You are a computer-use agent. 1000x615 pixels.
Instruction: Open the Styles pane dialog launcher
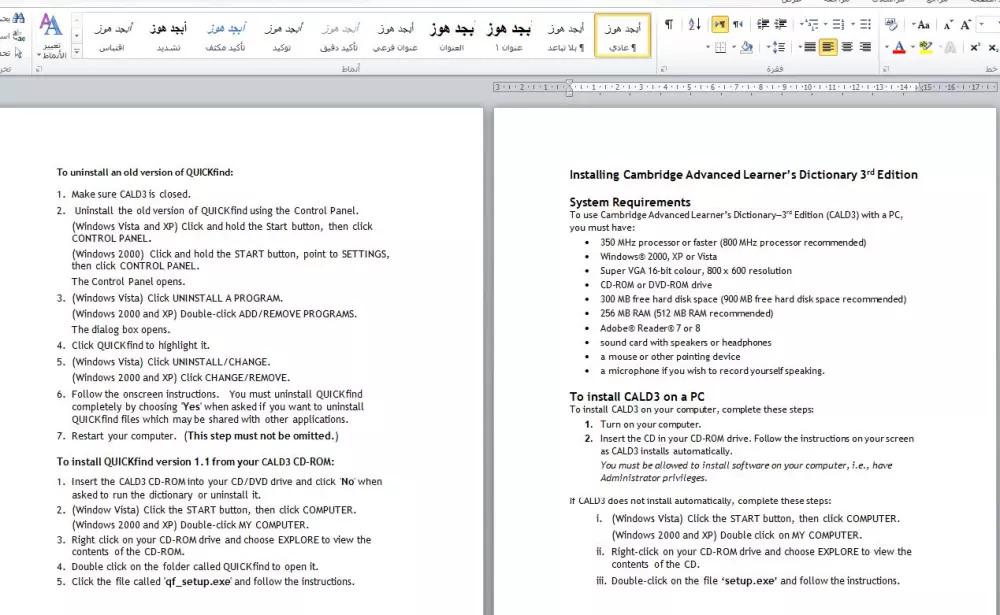39,69
